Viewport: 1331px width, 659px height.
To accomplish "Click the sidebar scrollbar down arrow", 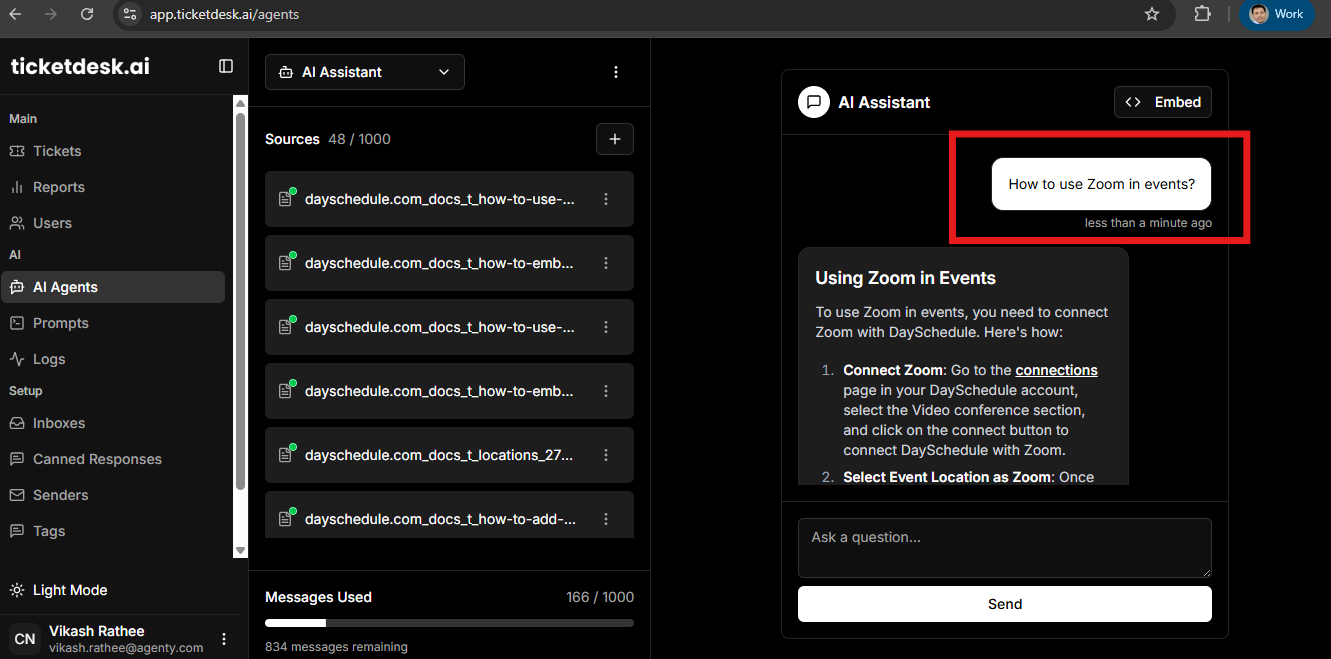I will point(240,551).
